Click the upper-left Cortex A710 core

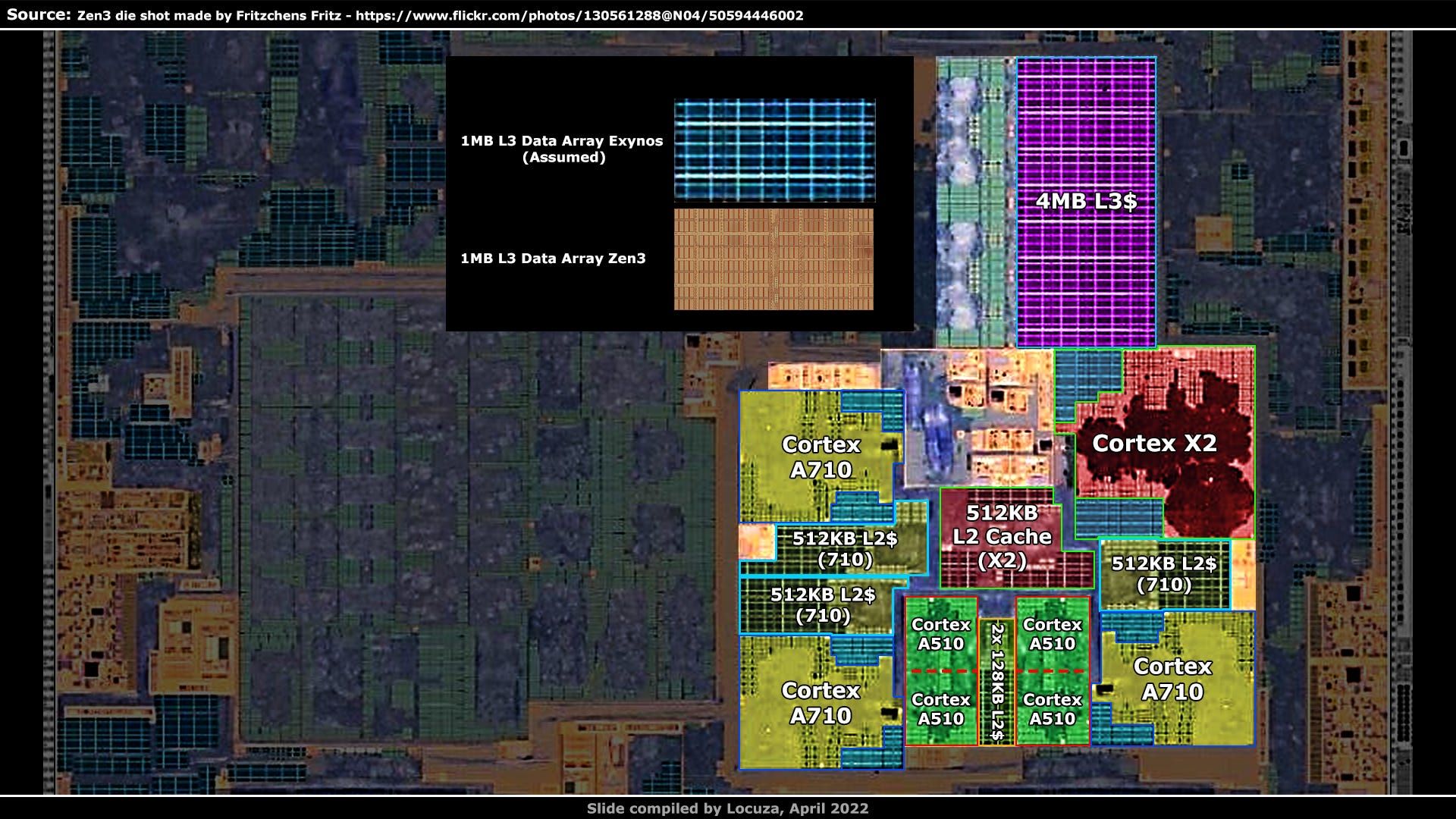(x=821, y=457)
